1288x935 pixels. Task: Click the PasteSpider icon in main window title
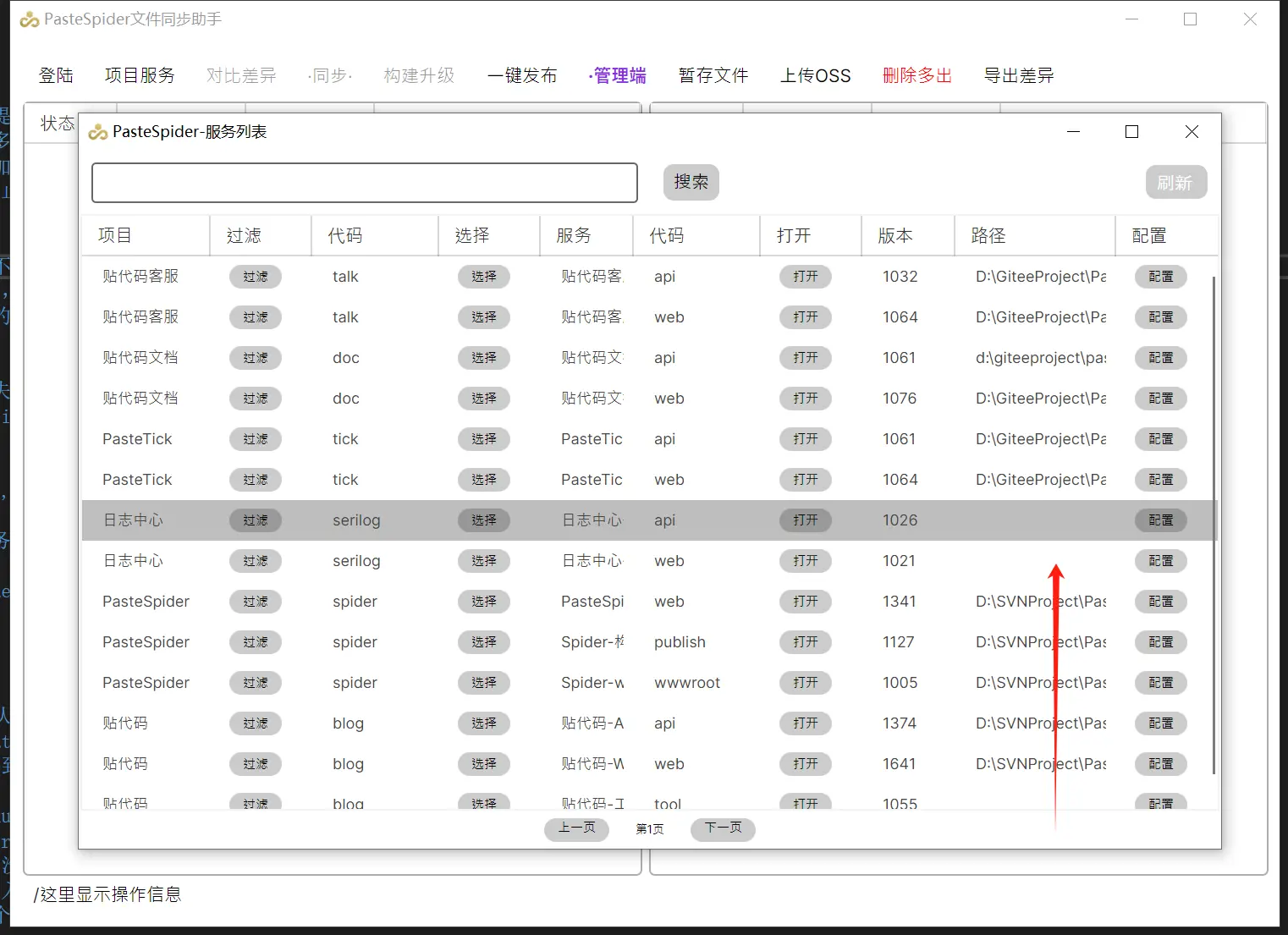pyautogui.click(x=30, y=19)
